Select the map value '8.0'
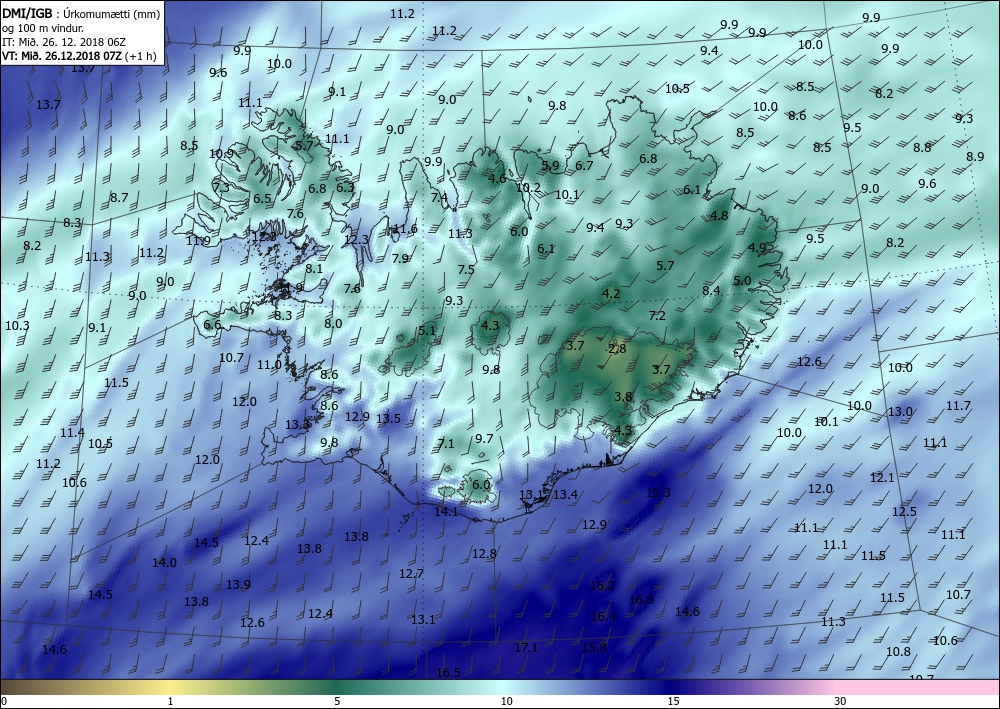Screen dimensions: 1000x709 (x=333, y=323)
